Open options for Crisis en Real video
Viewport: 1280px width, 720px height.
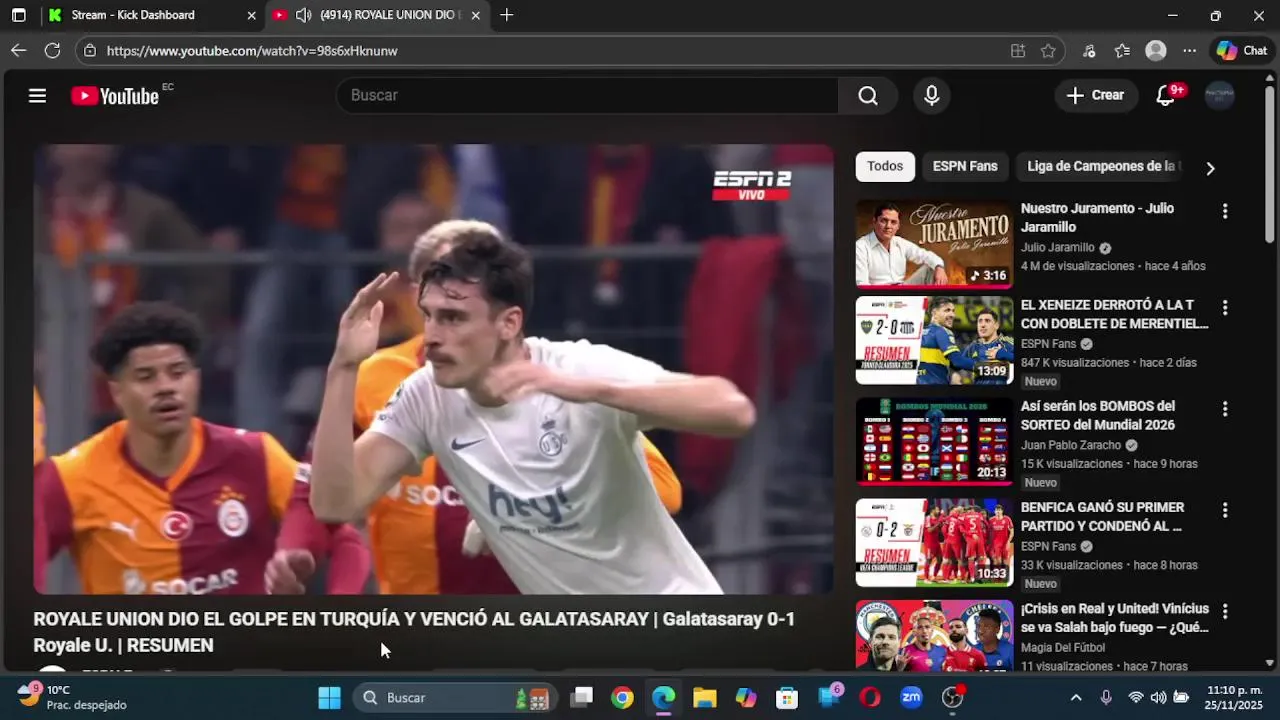[1225, 611]
